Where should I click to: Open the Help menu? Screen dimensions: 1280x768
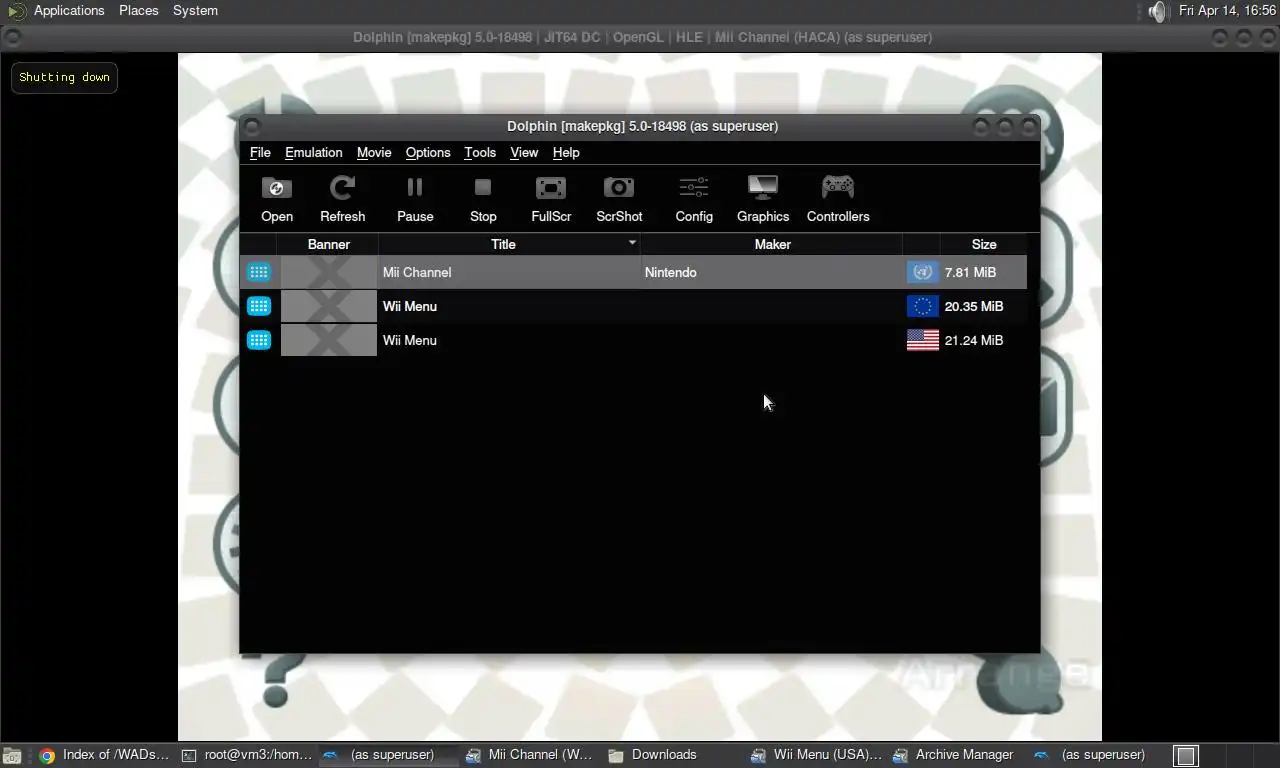[x=566, y=152]
